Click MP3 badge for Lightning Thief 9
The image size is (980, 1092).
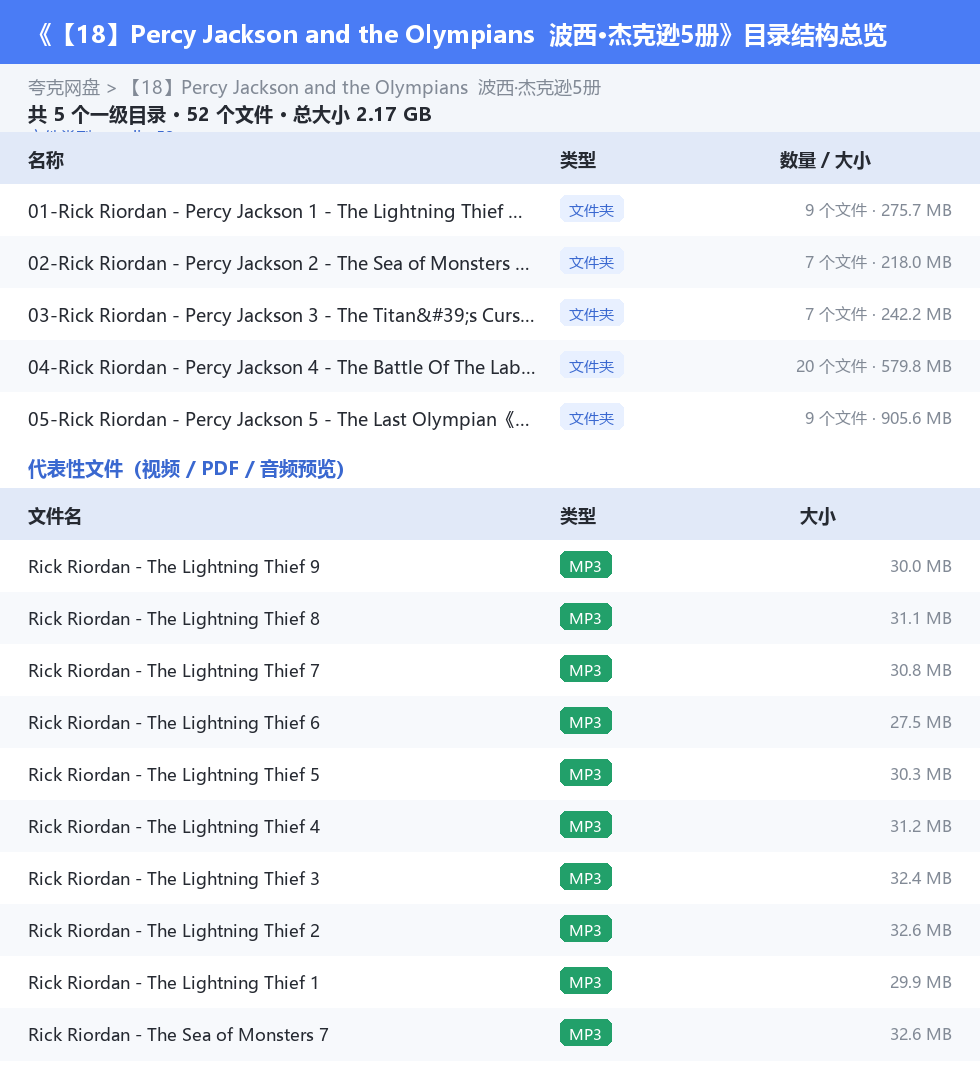tap(586, 566)
